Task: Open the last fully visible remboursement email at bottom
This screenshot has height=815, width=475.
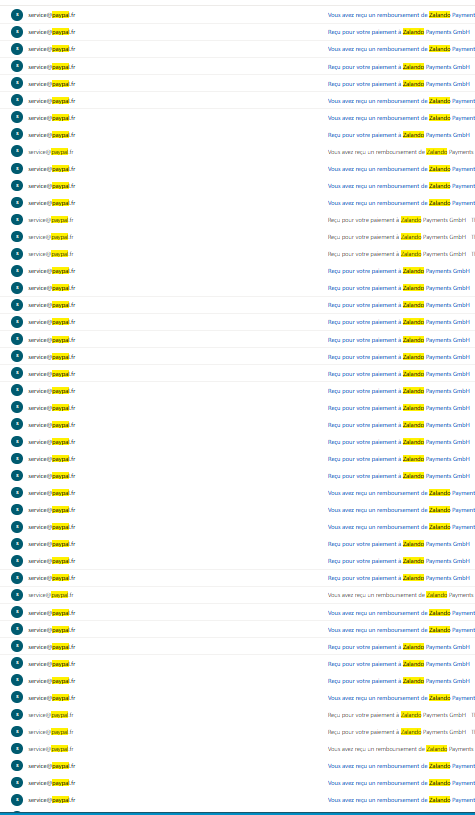Action: click(401, 800)
